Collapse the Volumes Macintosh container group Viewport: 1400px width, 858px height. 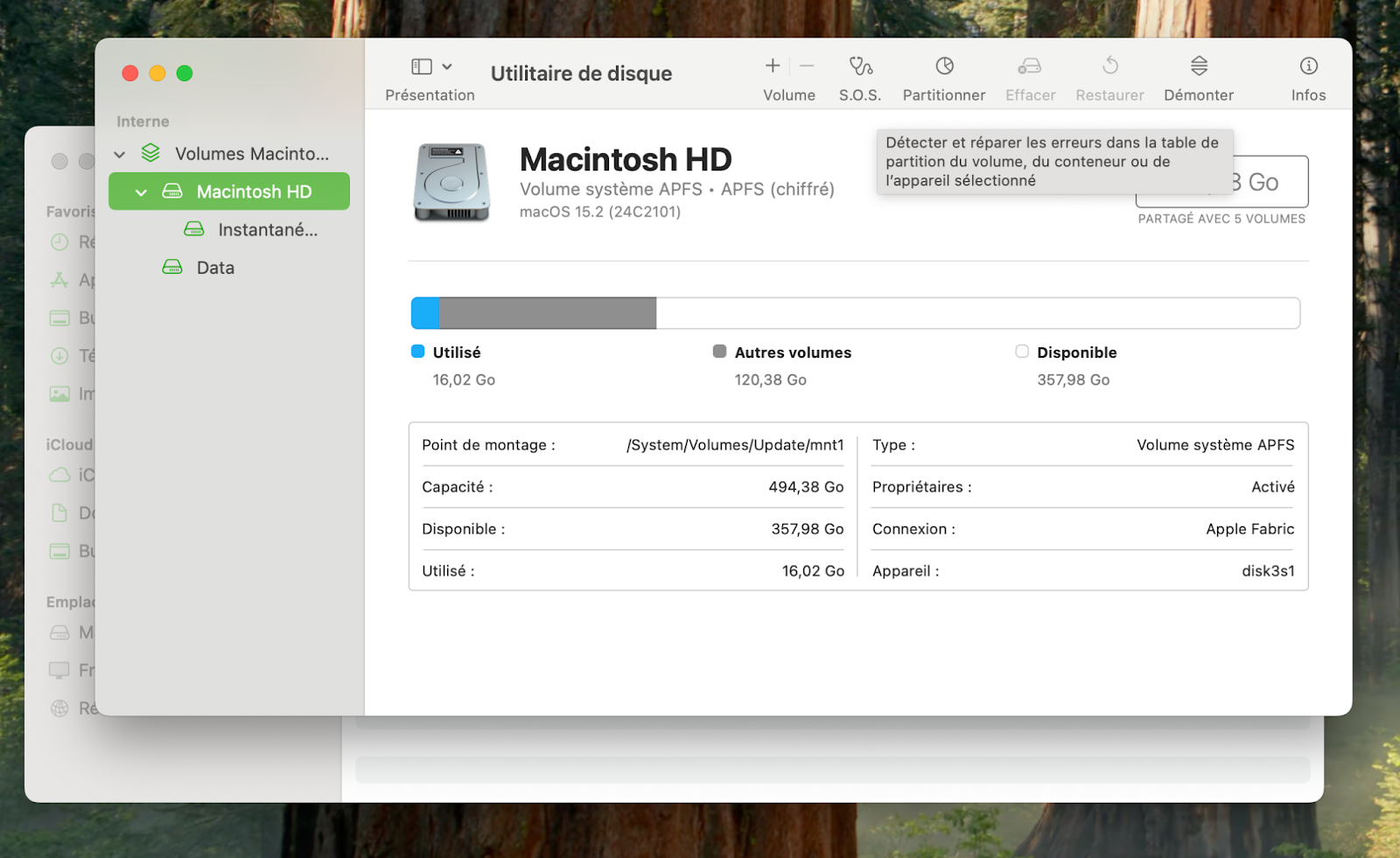120,155
